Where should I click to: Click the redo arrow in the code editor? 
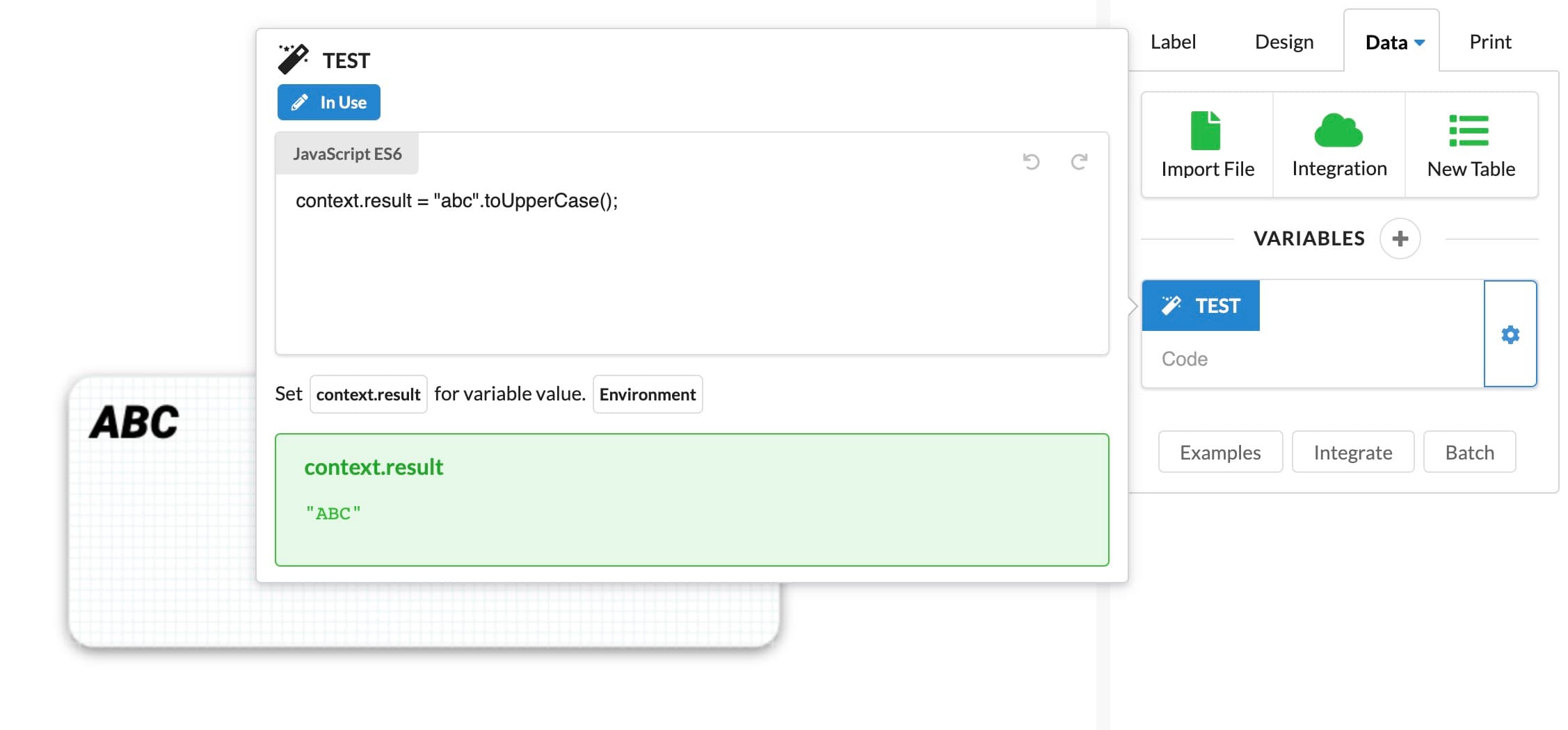point(1079,162)
